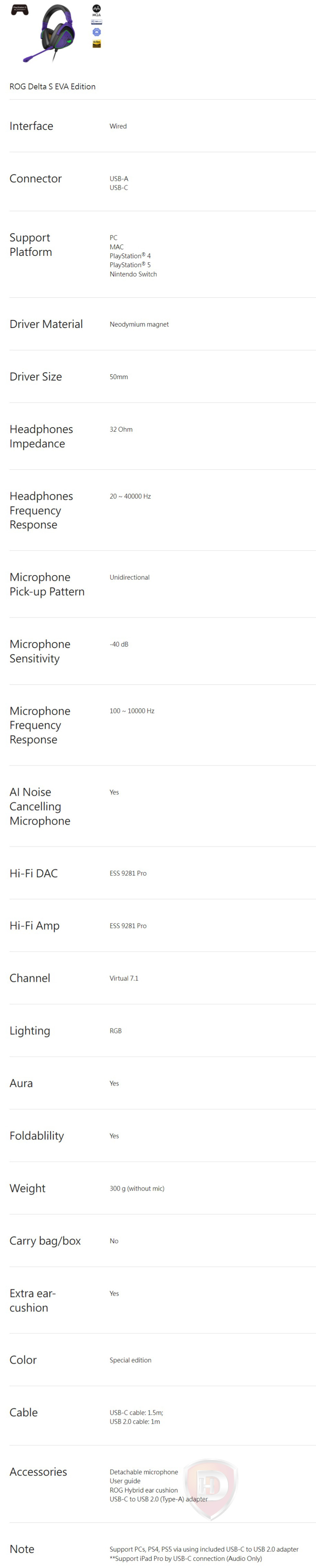Click the watermark shield logo
Screen dimensions: 316x1568
210,1488
